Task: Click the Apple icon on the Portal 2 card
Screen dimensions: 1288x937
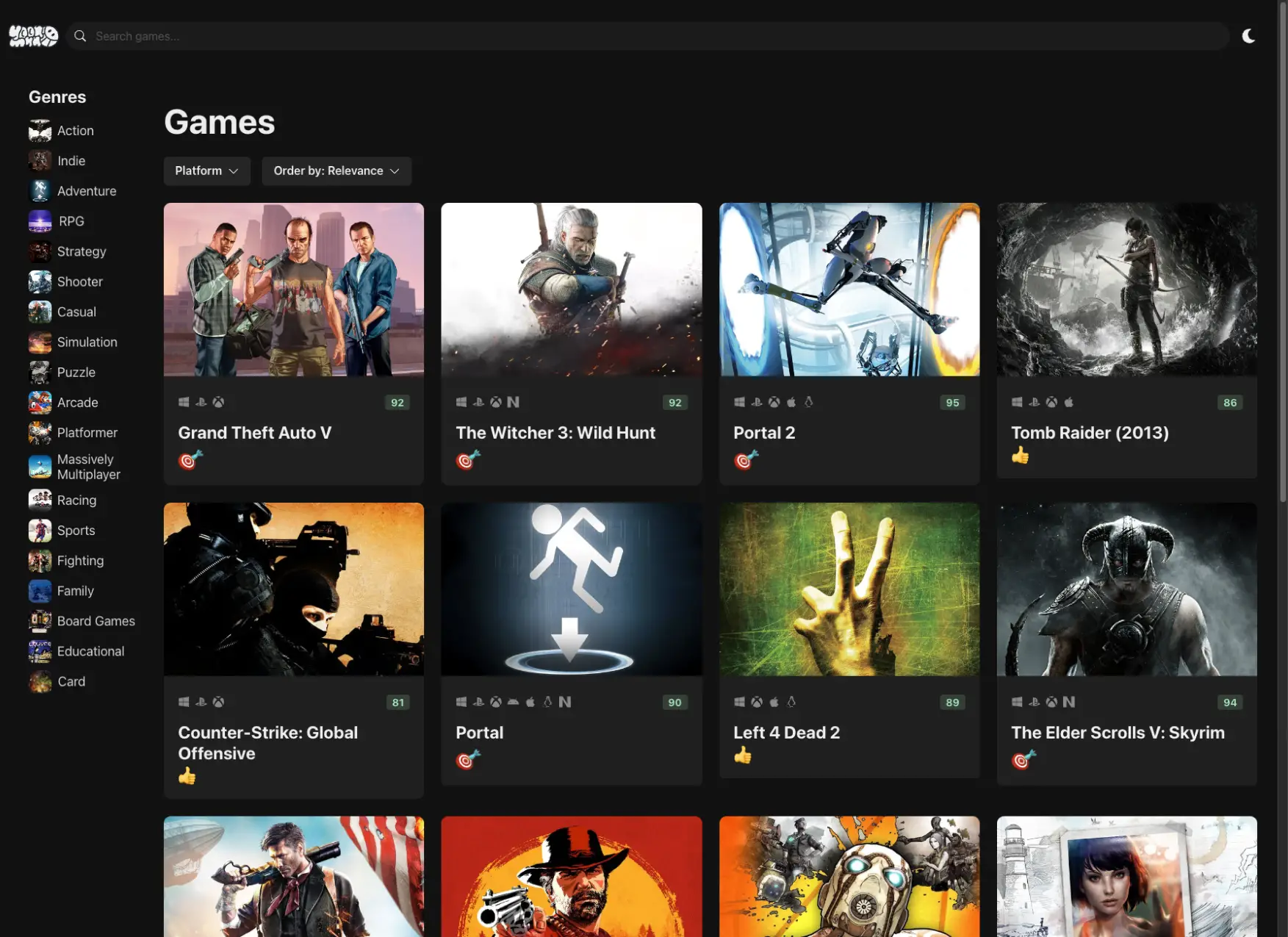Action: tap(791, 402)
